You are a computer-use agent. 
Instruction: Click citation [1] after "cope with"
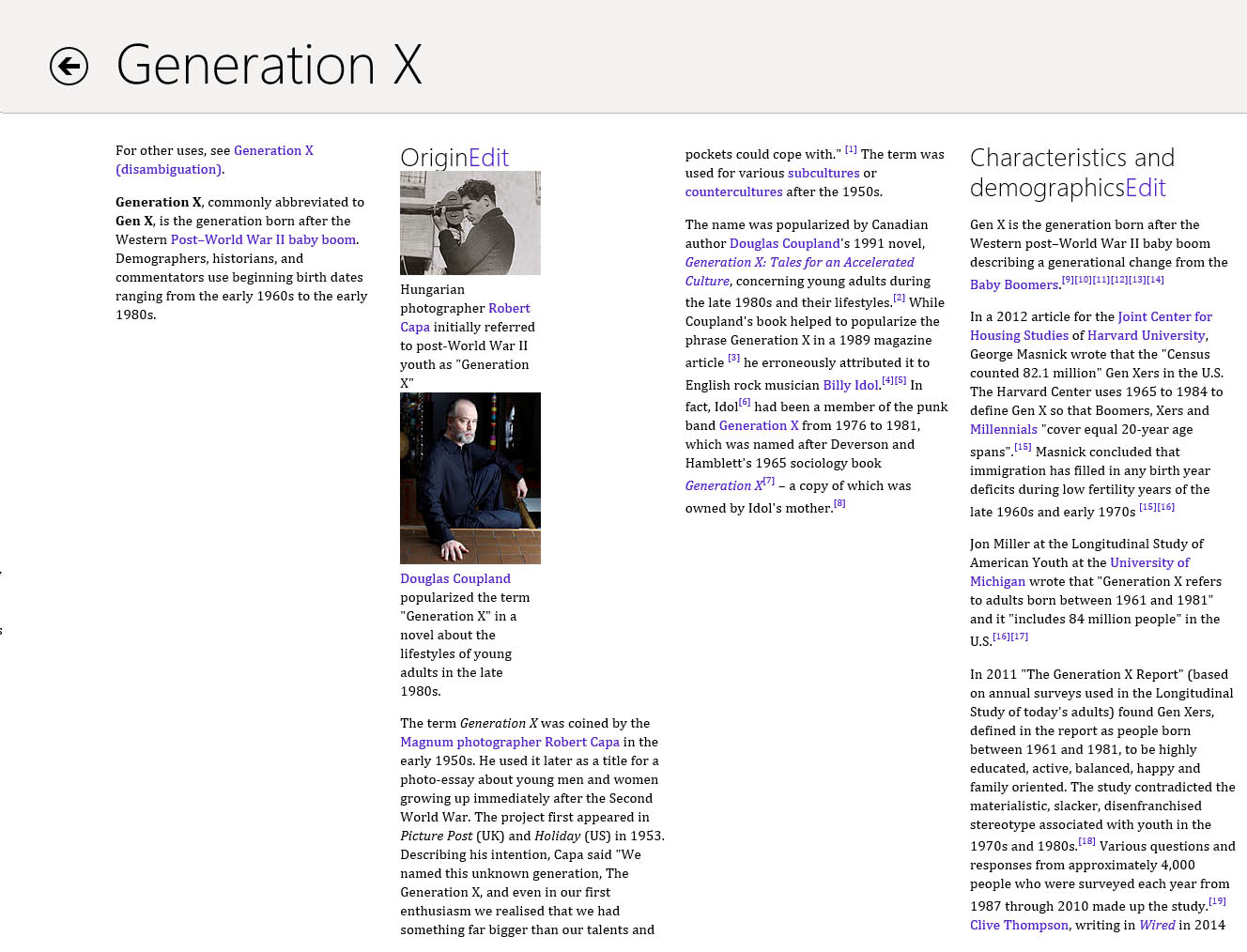tap(851, 149)
